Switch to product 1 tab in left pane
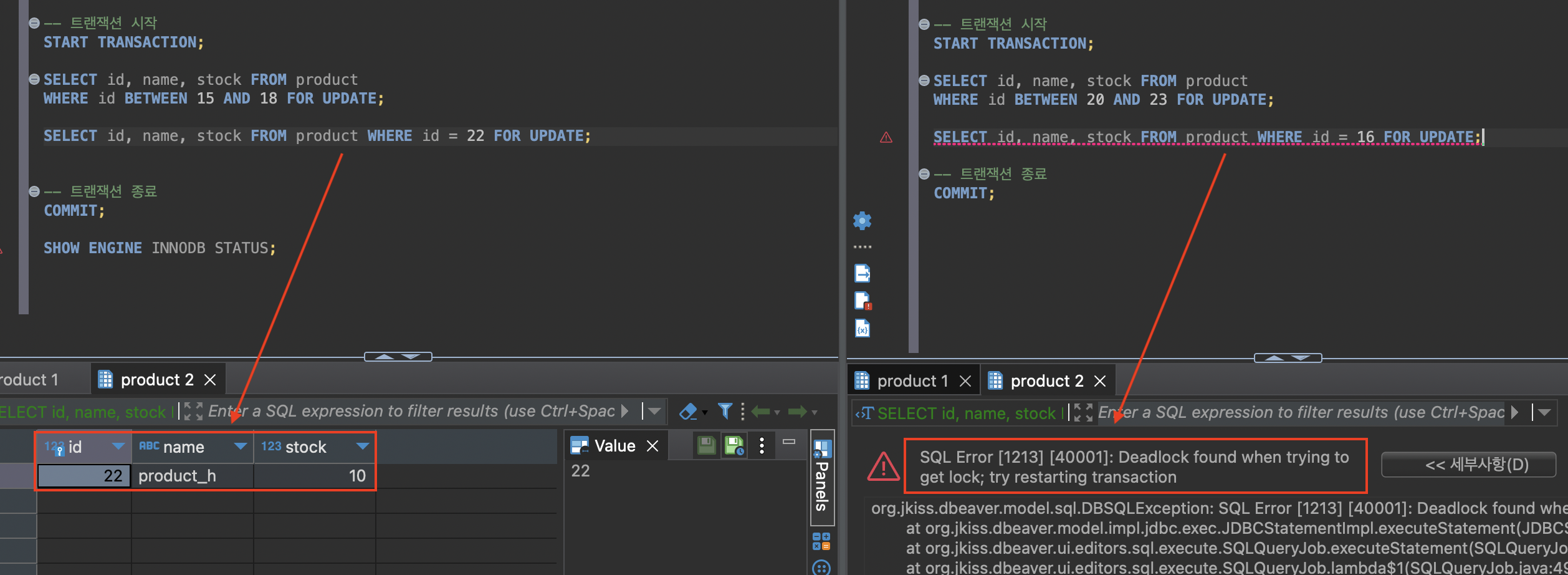1568x575 pixels. [x=30, y=380]
